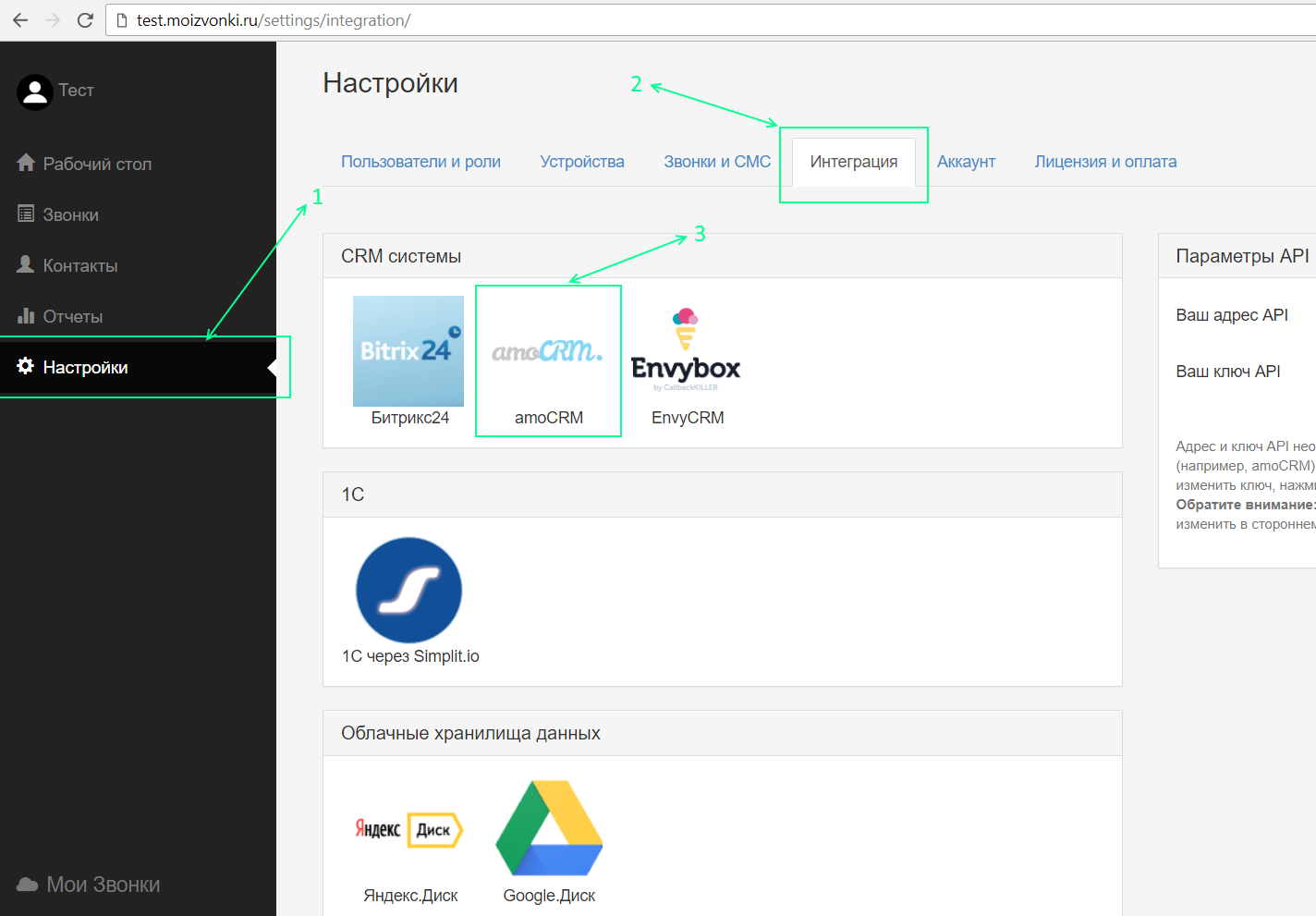Click Ваш ключ API label
This screenshot has height=916, width=1316.
click(x=1228, y=372)
